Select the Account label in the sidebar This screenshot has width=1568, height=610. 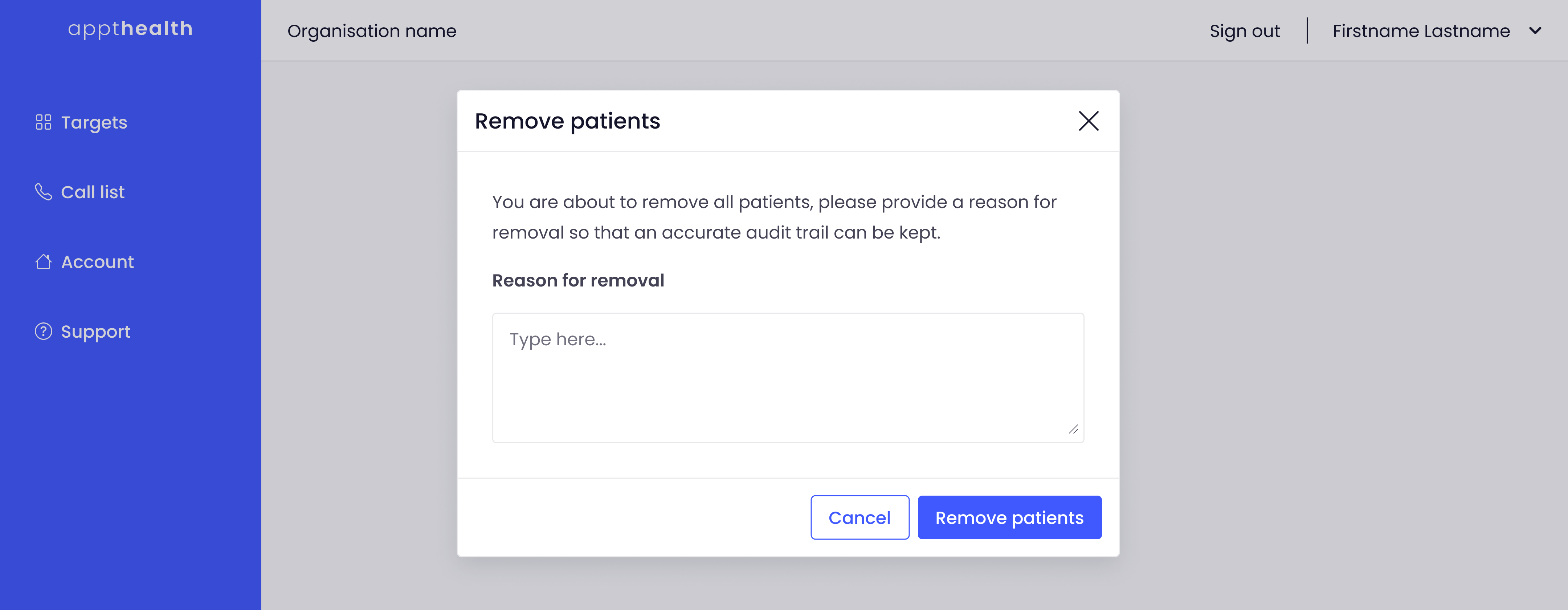click(x=97, y=262)
